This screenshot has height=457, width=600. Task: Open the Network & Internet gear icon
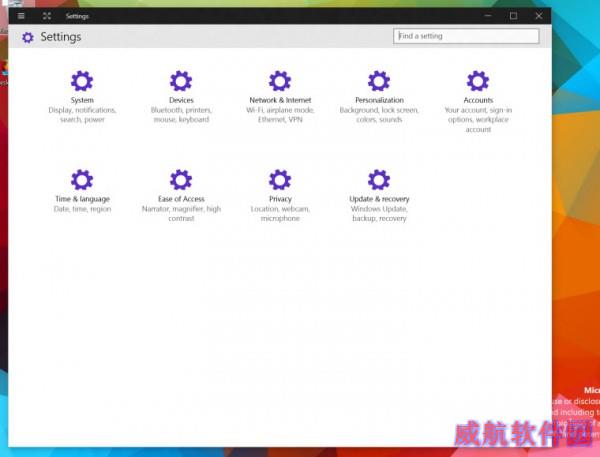pyautogui.click(x=280, y=81)
